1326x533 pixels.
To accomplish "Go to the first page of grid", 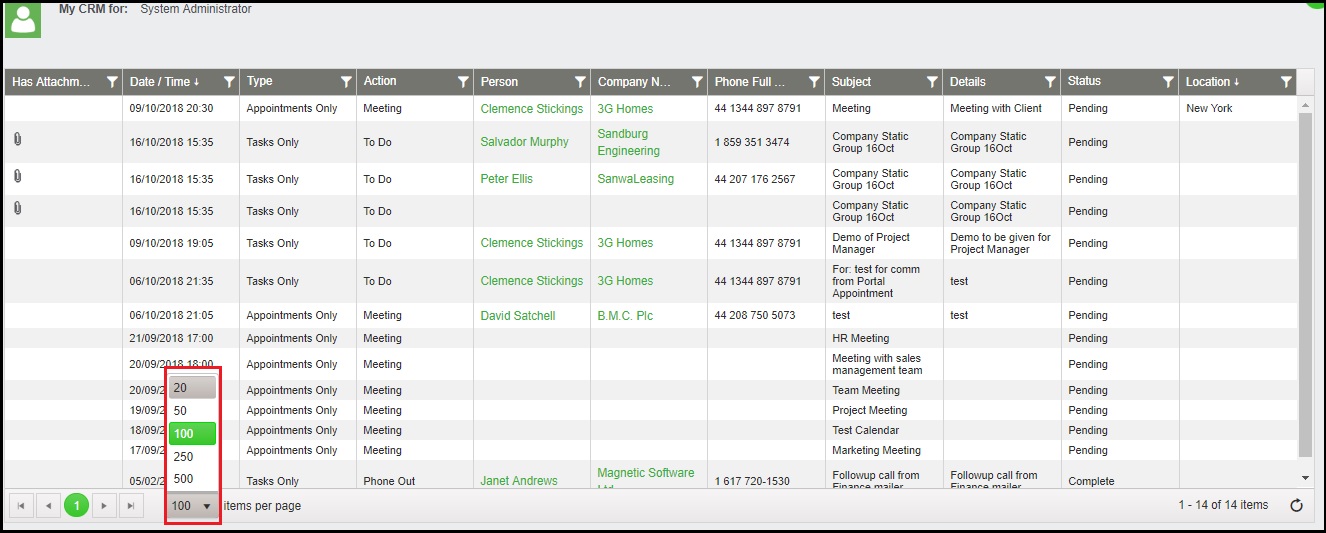I will coord(20,506).
